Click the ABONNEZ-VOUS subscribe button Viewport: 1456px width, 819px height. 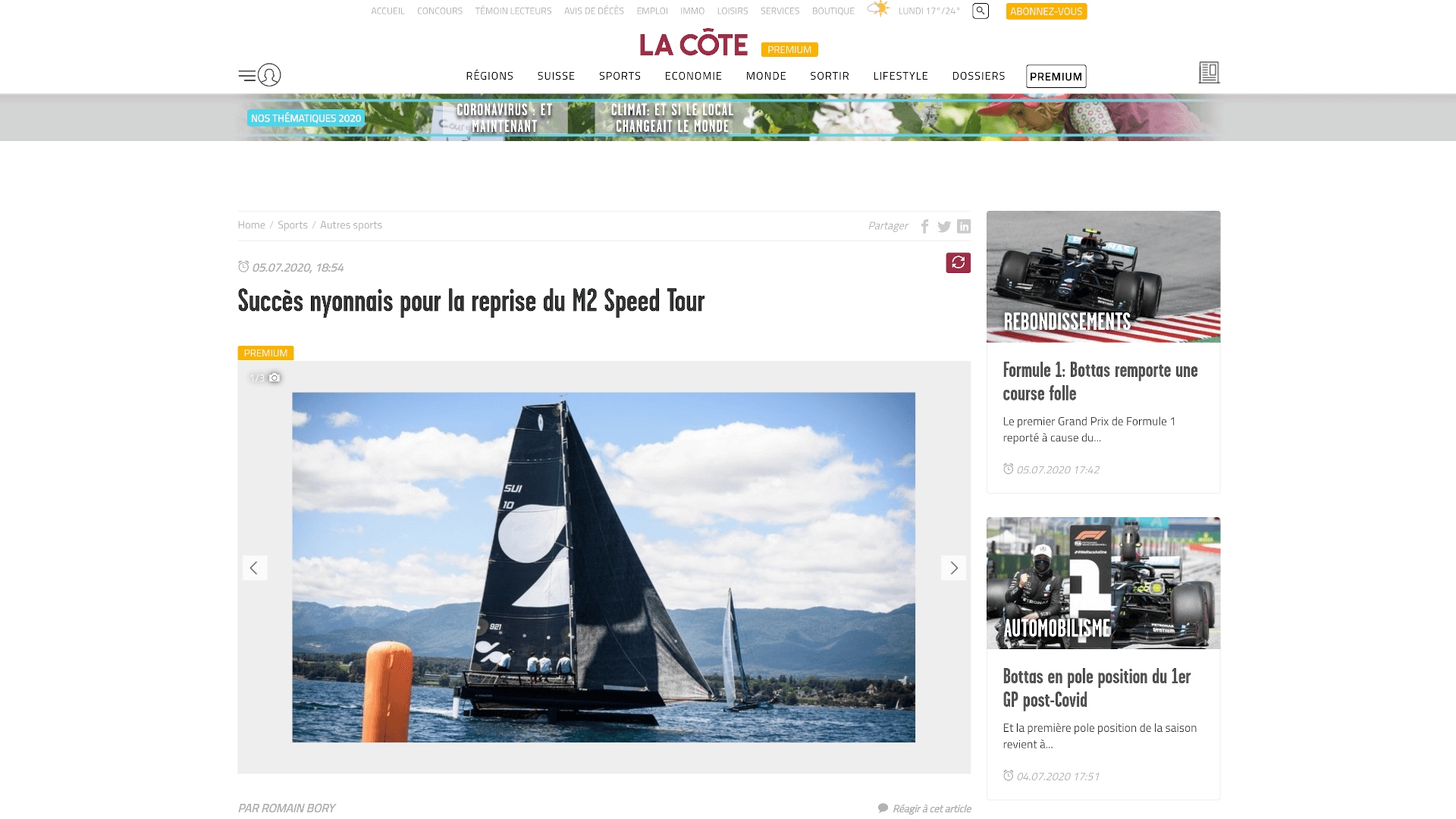(1046, 11)
